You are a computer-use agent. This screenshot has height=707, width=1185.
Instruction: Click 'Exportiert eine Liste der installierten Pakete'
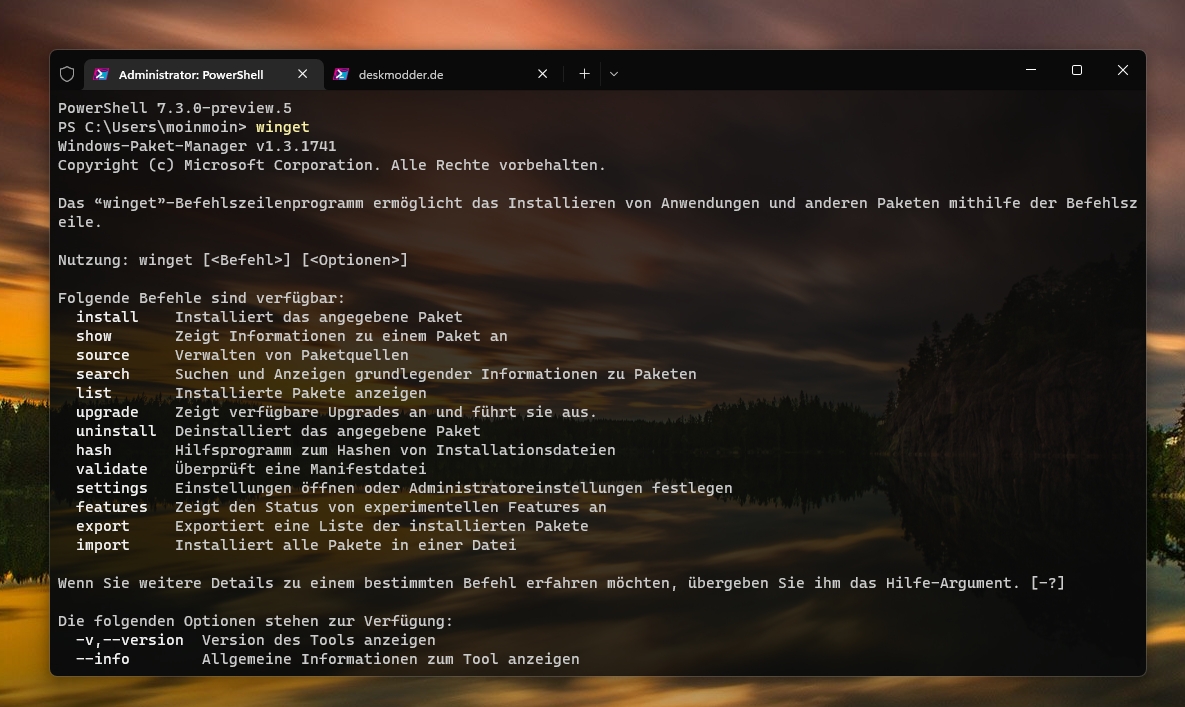tap(382, 526)
